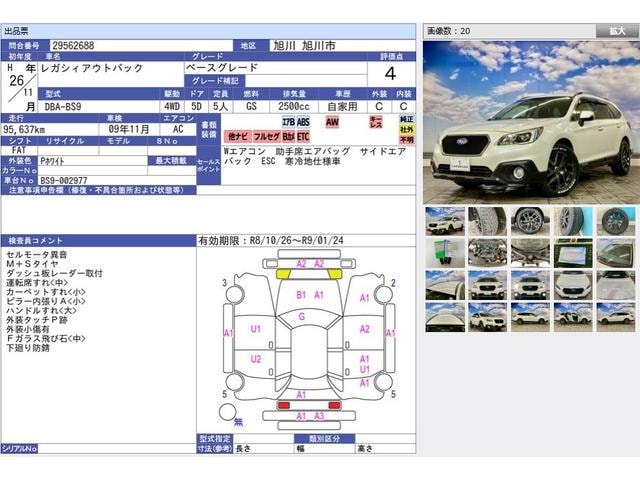The height and width of the screenshot is (480, 640).
Task: Open the navigation screen thumbnail
Action: pyautogui.click(x=573, y=253)
